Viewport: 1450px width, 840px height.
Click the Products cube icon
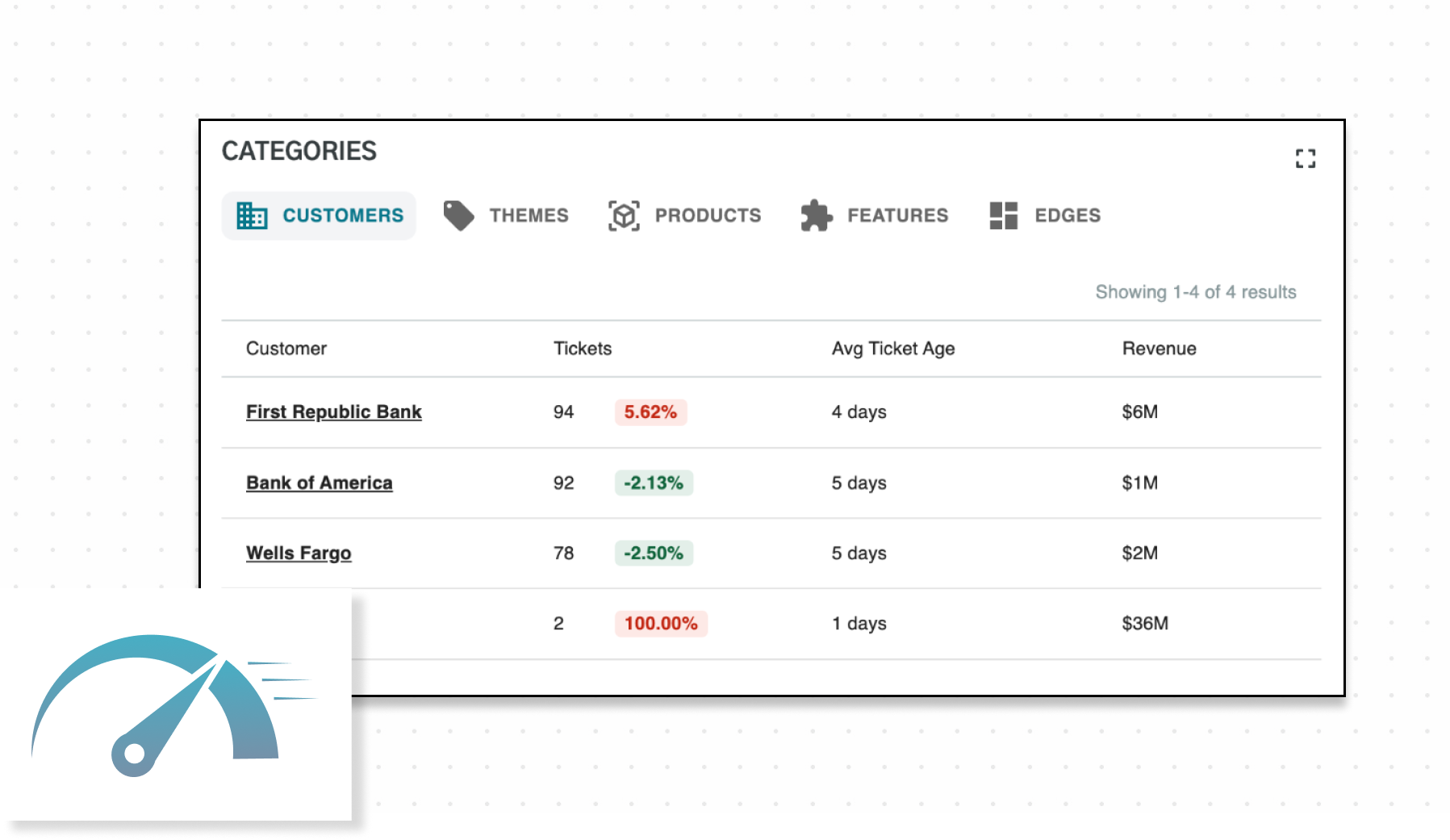(x=624, y=215)
